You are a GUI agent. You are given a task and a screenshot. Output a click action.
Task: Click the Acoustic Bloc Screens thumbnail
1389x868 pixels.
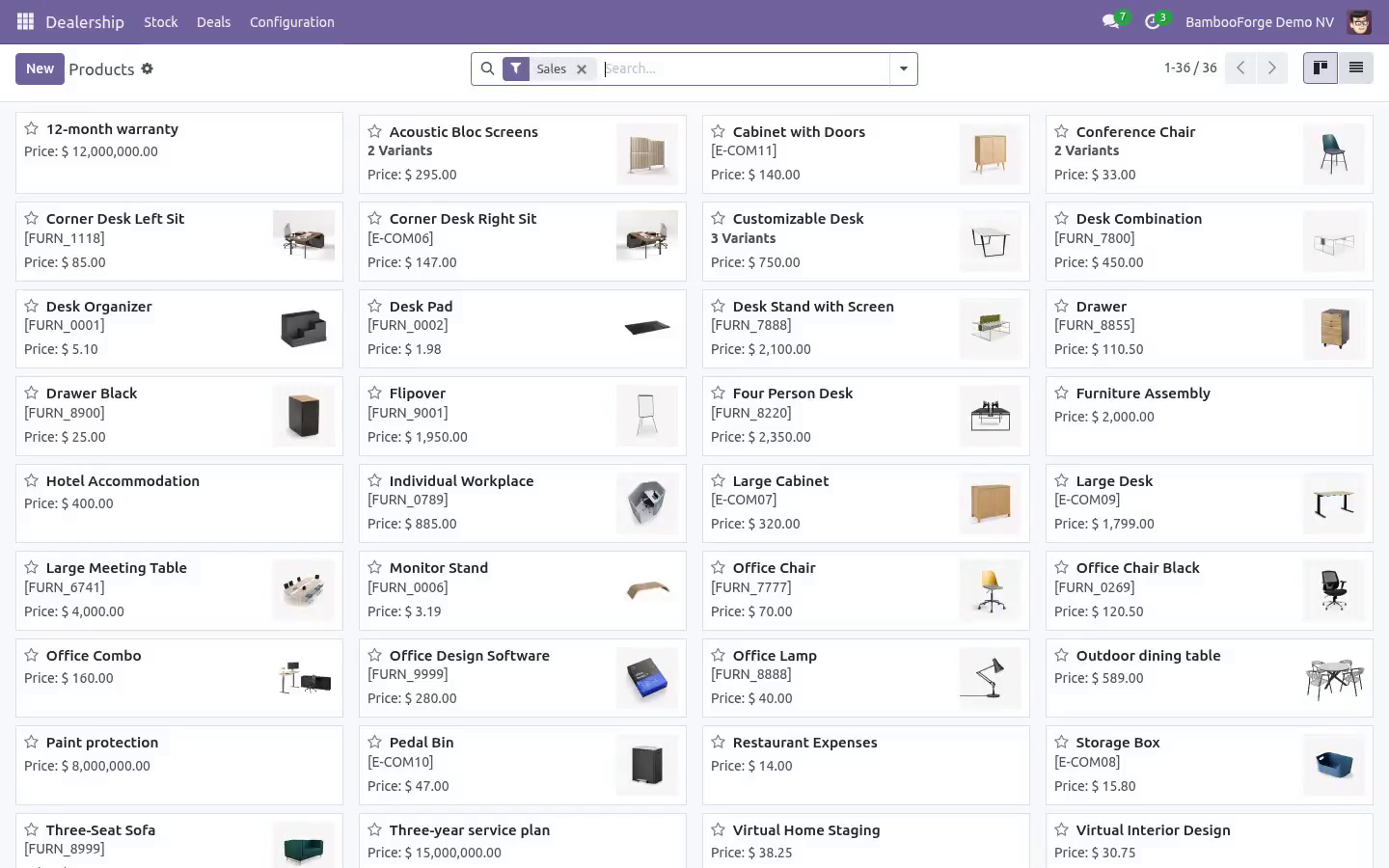[647, 154]
